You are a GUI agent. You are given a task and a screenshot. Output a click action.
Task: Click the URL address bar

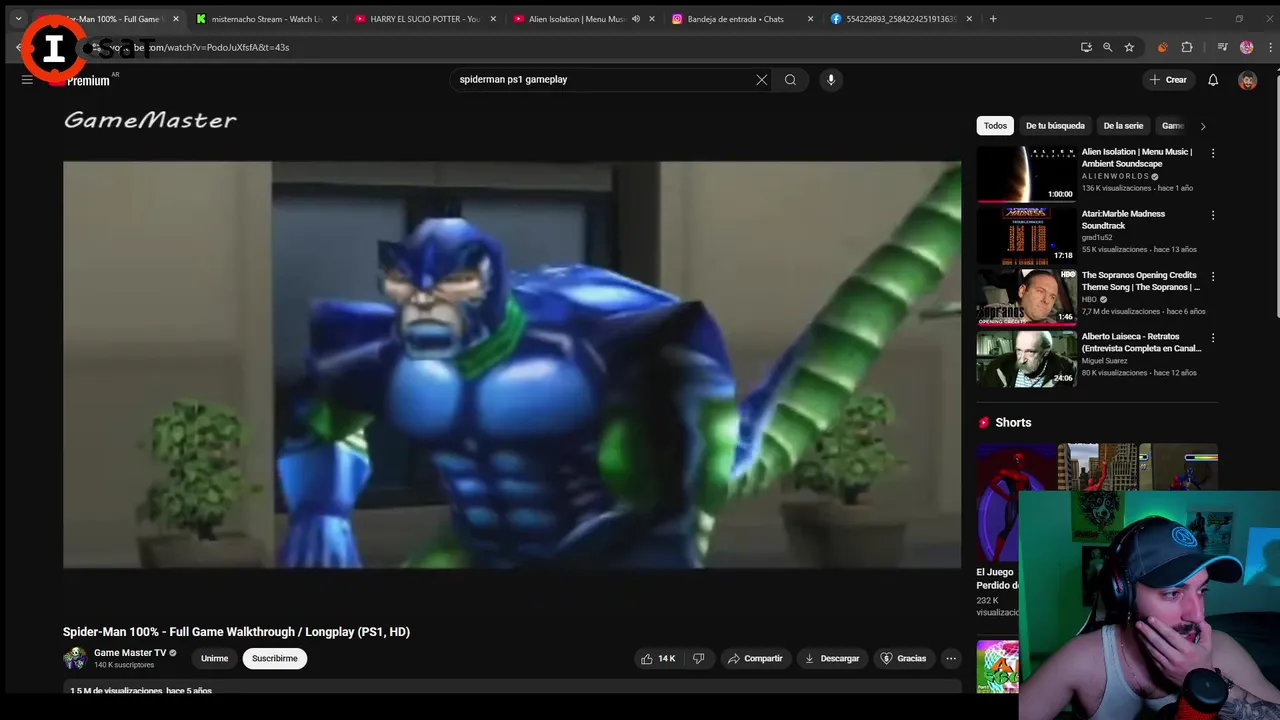[x=580, y=47]
